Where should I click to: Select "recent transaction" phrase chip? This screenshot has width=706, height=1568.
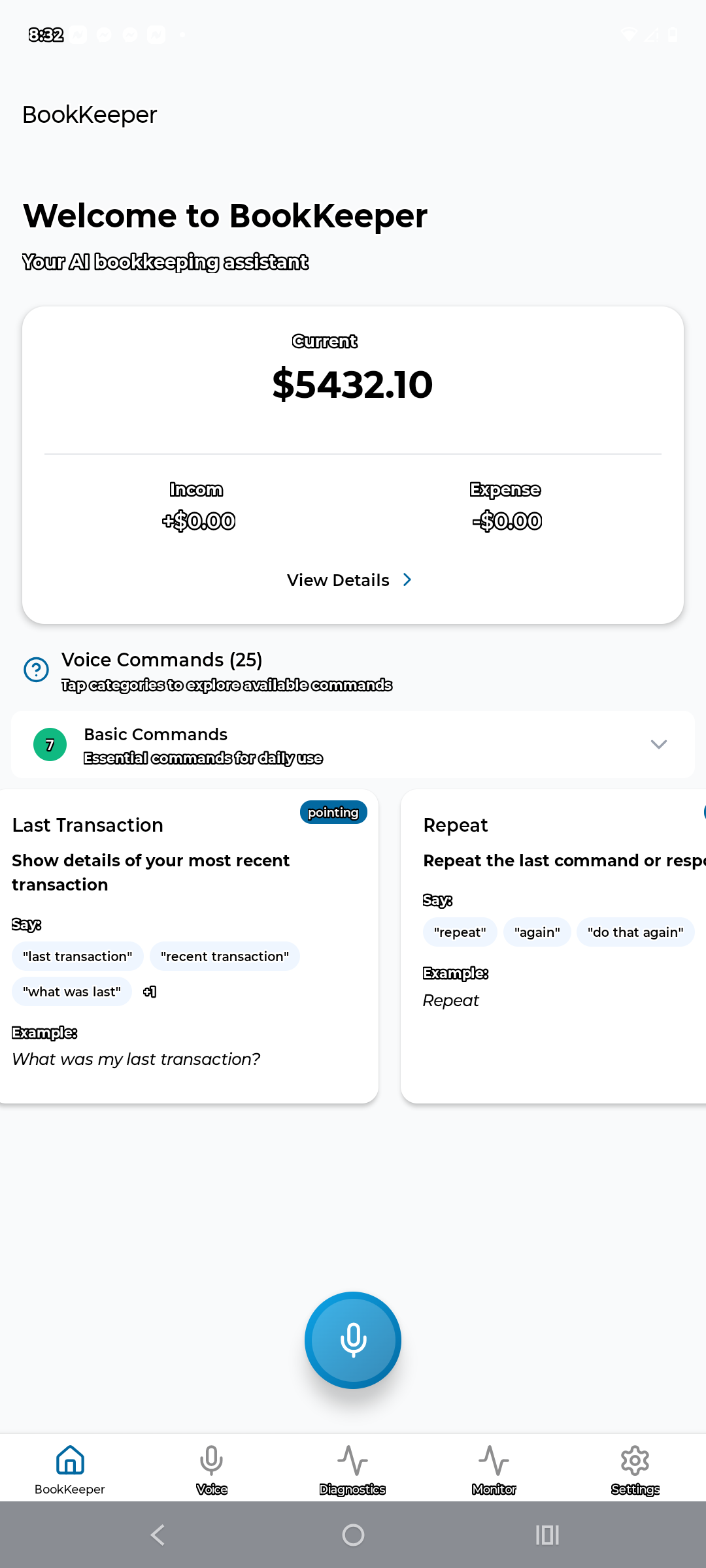(225, 956)
